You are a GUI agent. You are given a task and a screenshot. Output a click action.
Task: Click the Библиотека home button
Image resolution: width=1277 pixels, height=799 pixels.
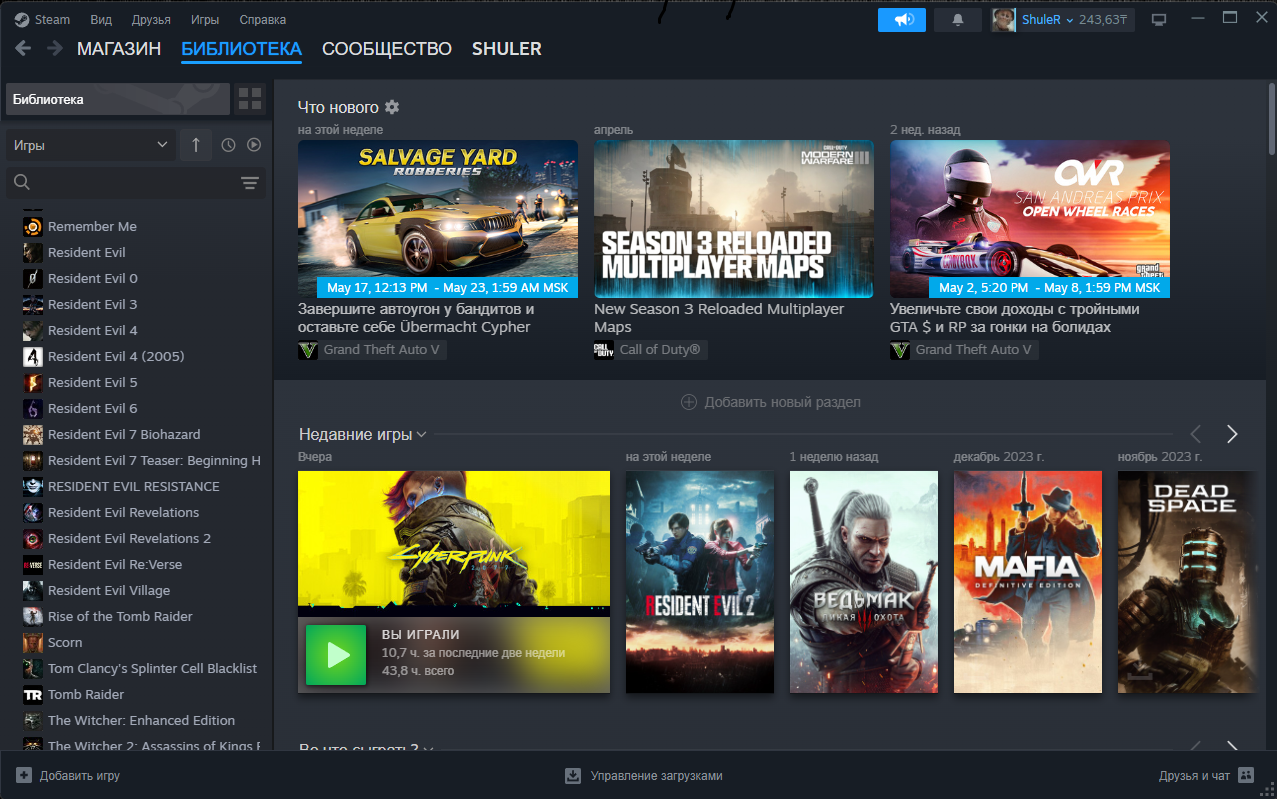click(x=118, y=99)
